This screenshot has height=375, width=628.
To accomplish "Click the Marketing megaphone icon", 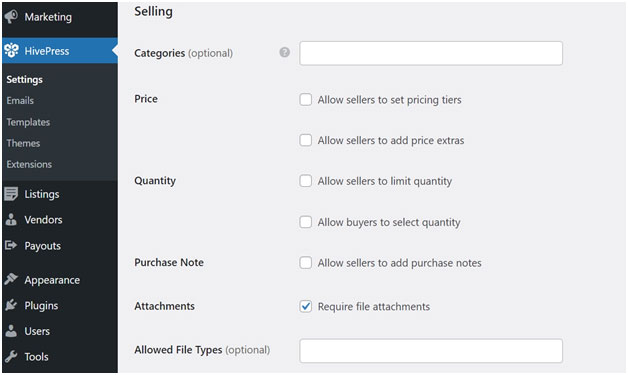I will point(11,16).
